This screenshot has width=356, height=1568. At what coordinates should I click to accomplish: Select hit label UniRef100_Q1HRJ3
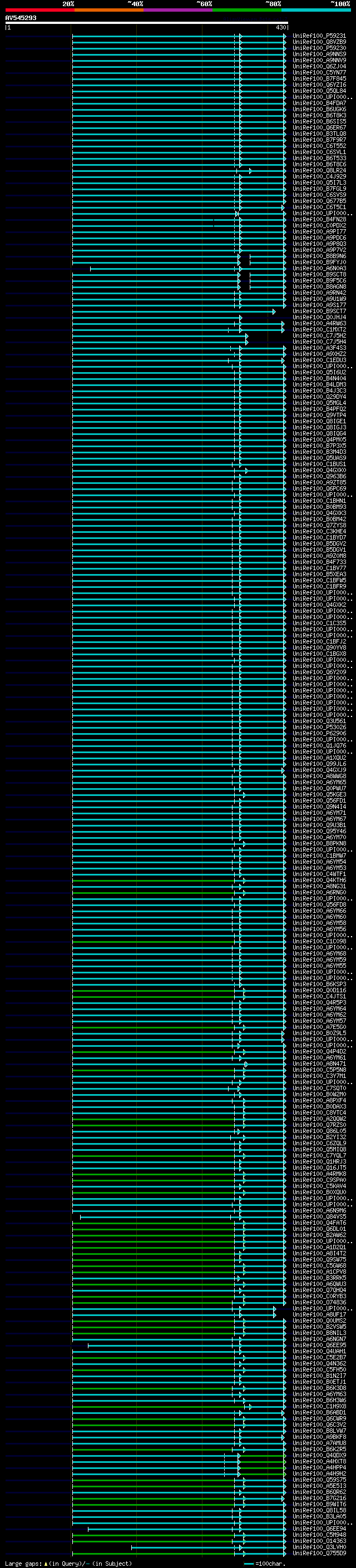[x=319, y=1161]
